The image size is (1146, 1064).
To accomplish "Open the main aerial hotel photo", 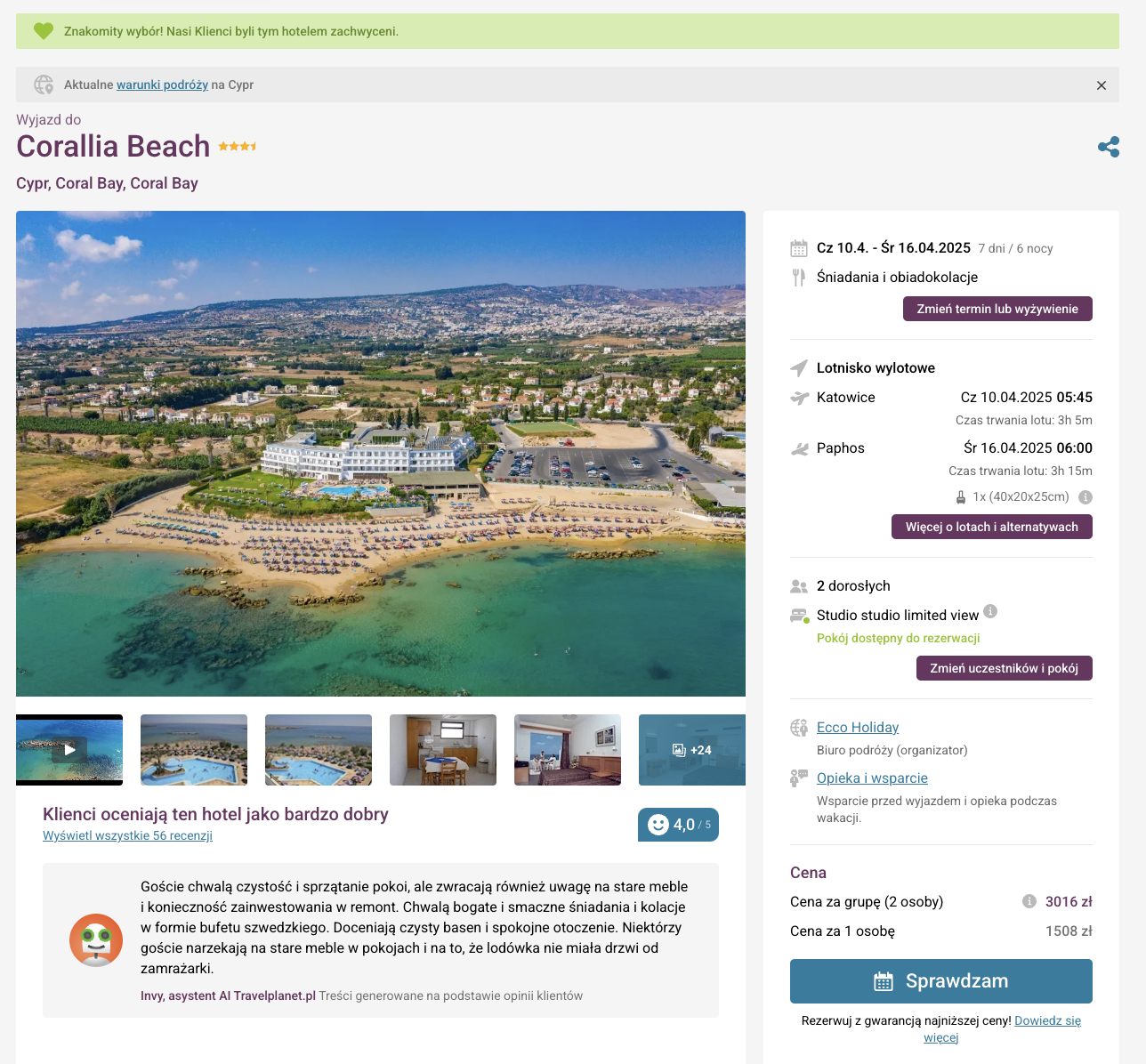I will [381, 454].
